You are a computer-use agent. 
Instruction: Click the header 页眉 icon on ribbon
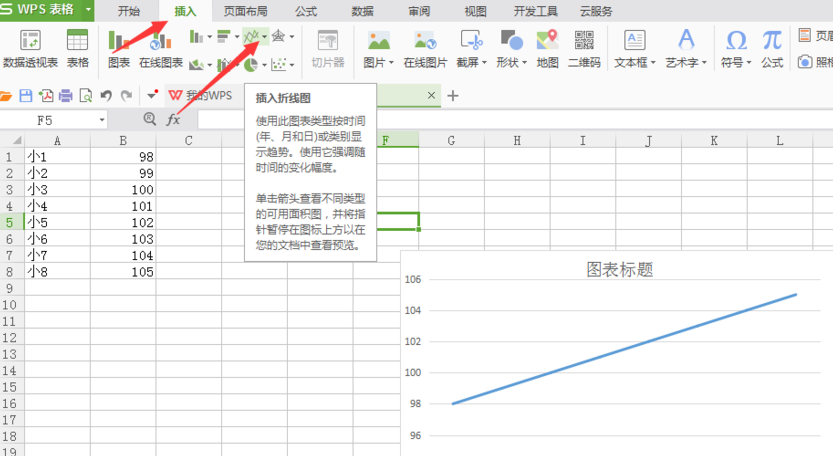coord(805,35)
